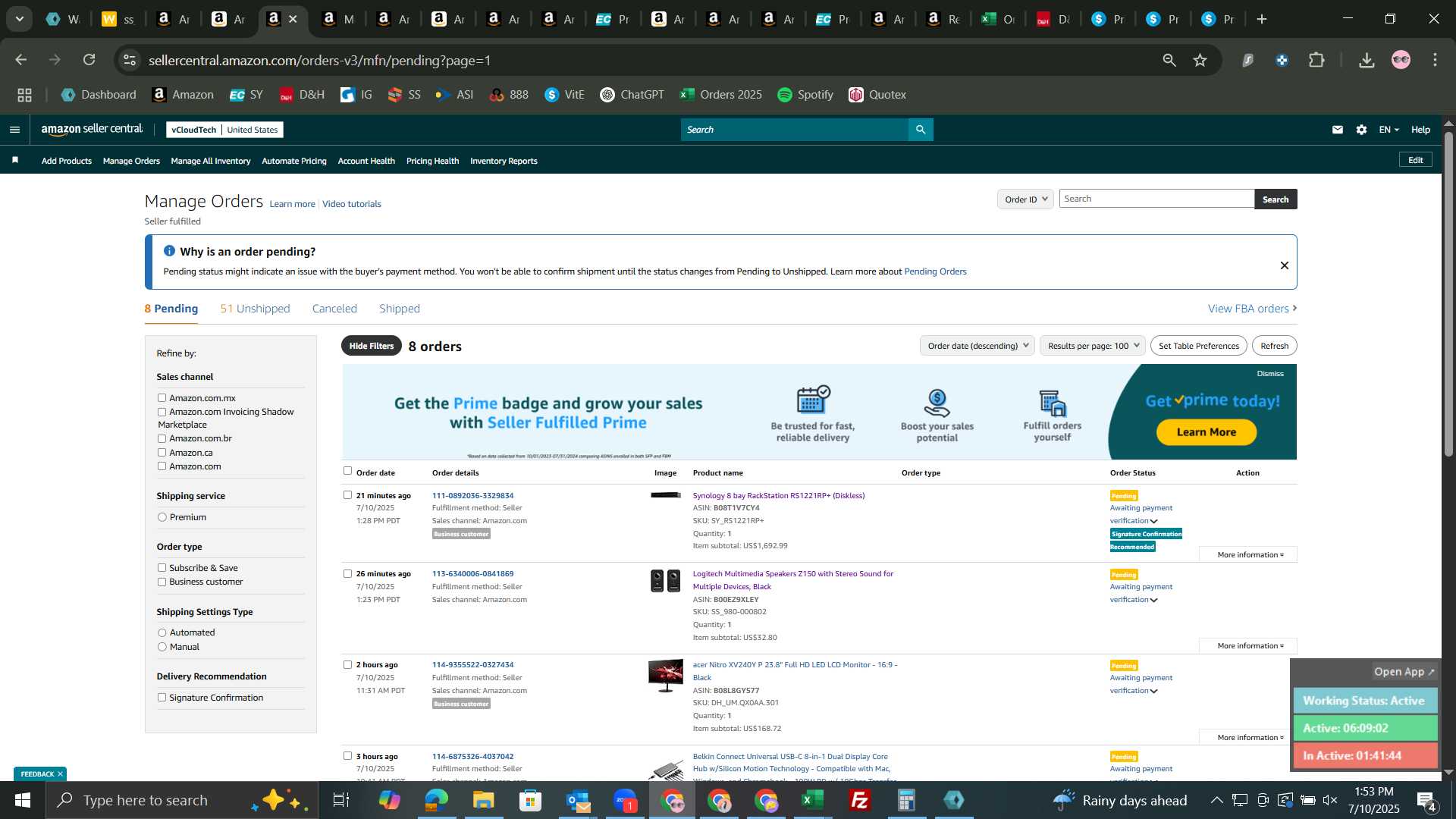Open the Windows Start menu

coord(22,800)
